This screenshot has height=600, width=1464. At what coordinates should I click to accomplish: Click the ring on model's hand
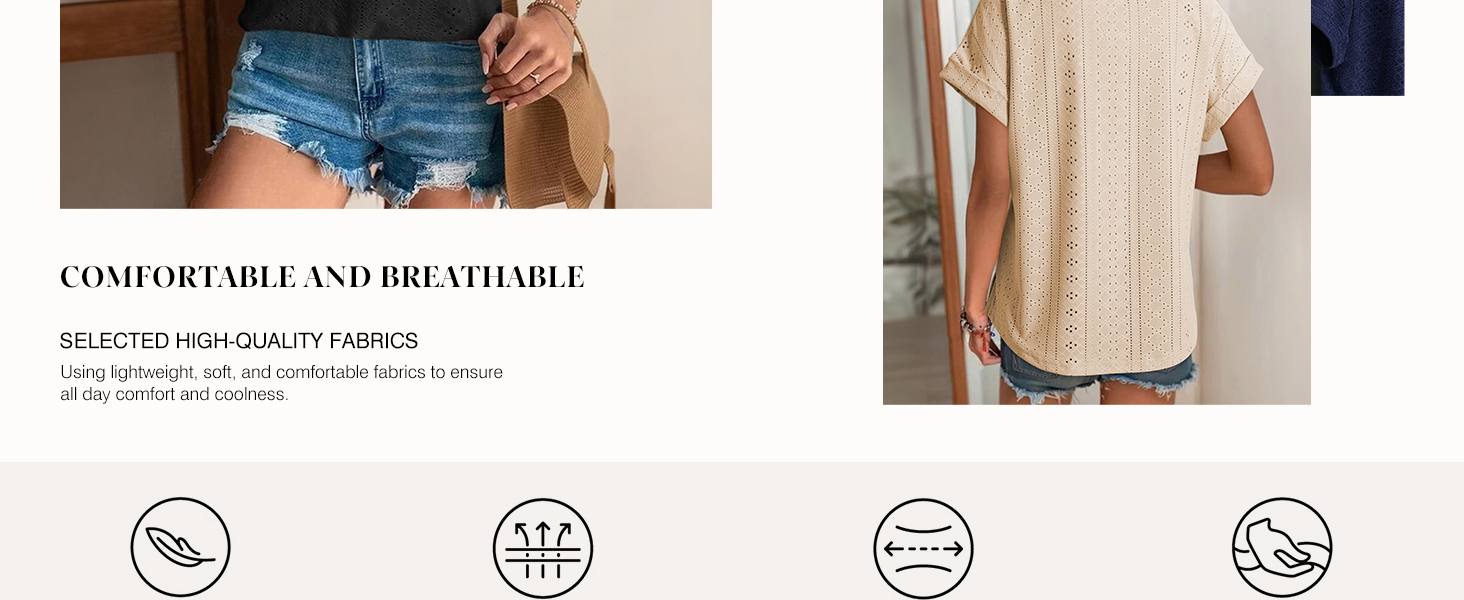536,76
